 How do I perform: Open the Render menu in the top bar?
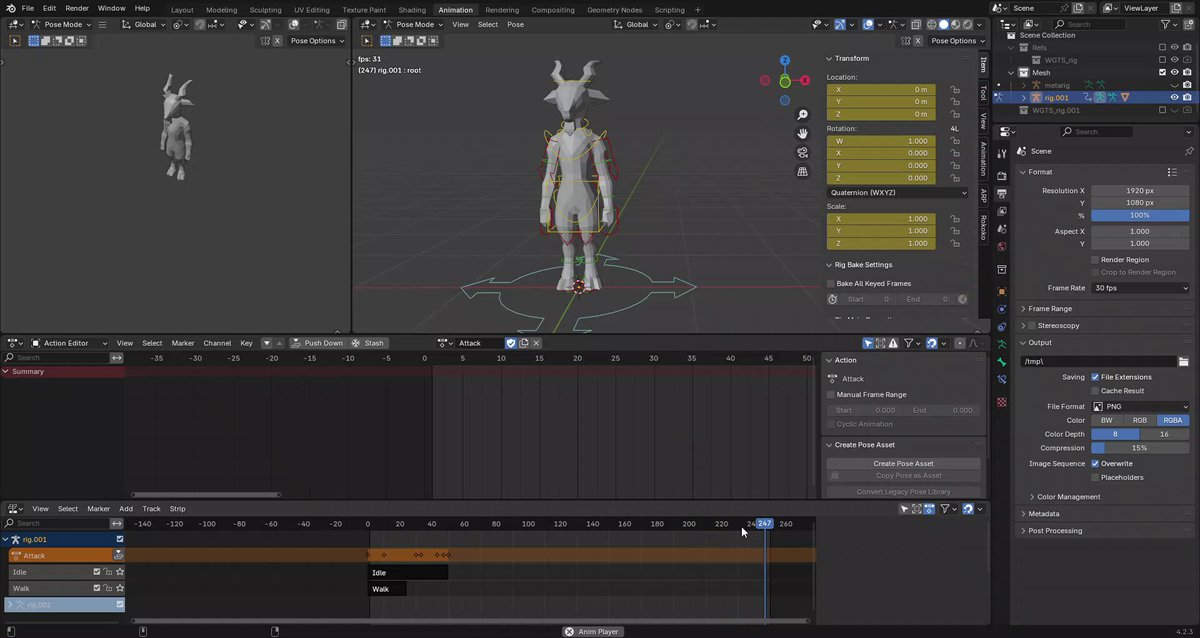(x=77, y=8)
